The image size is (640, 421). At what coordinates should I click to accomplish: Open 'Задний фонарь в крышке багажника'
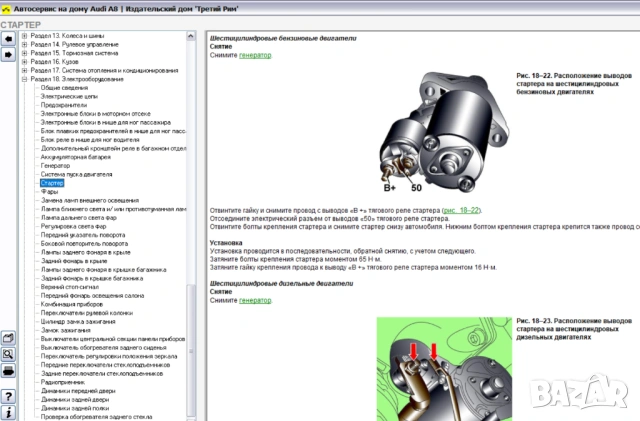tap(92, 278)
